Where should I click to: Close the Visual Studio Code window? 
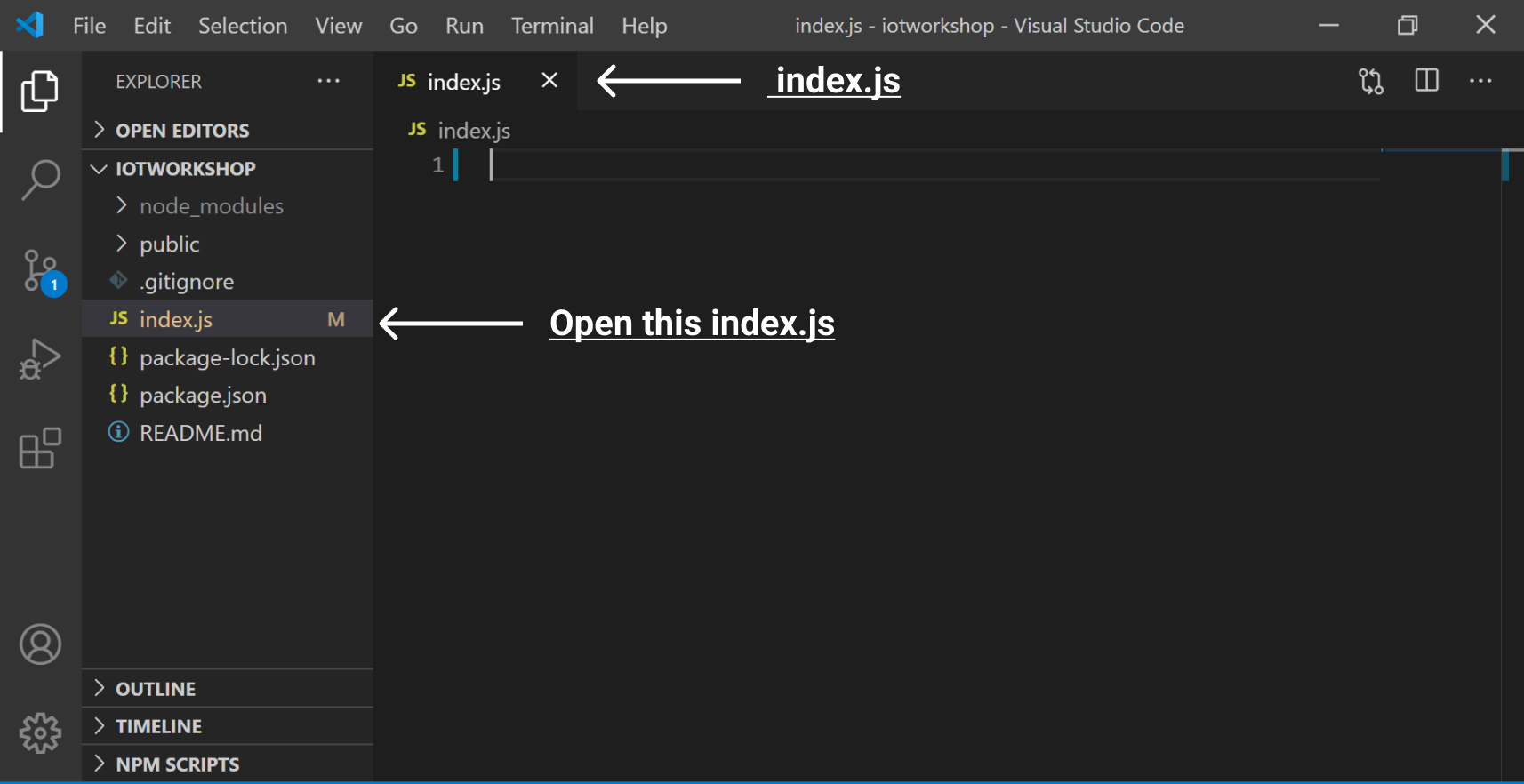click(x=1486, y=25)
